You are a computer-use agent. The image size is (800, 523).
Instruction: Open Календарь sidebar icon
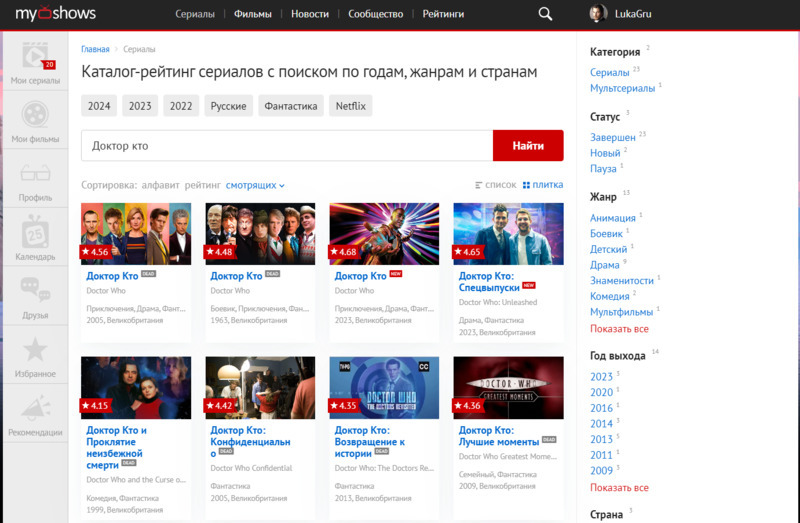(x=35, y=232)
